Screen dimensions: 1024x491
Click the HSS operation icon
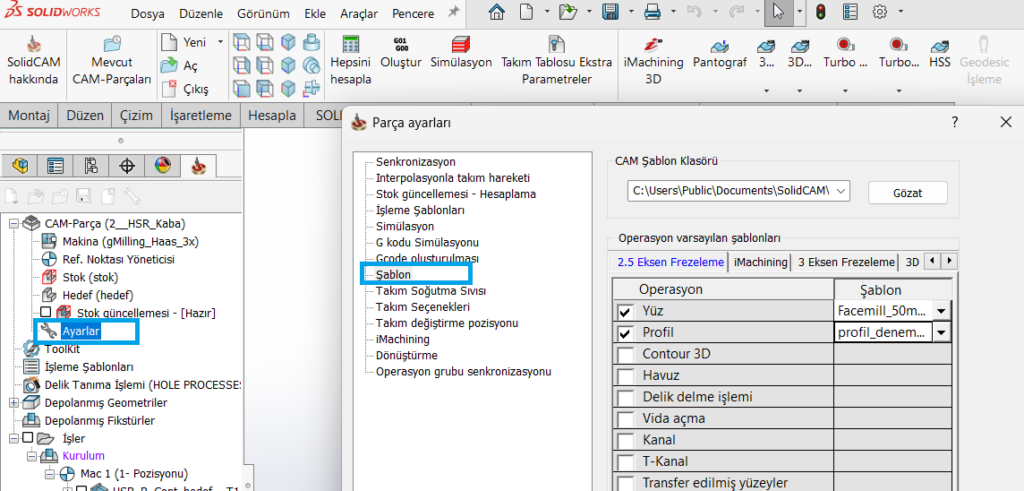(939, 46)
